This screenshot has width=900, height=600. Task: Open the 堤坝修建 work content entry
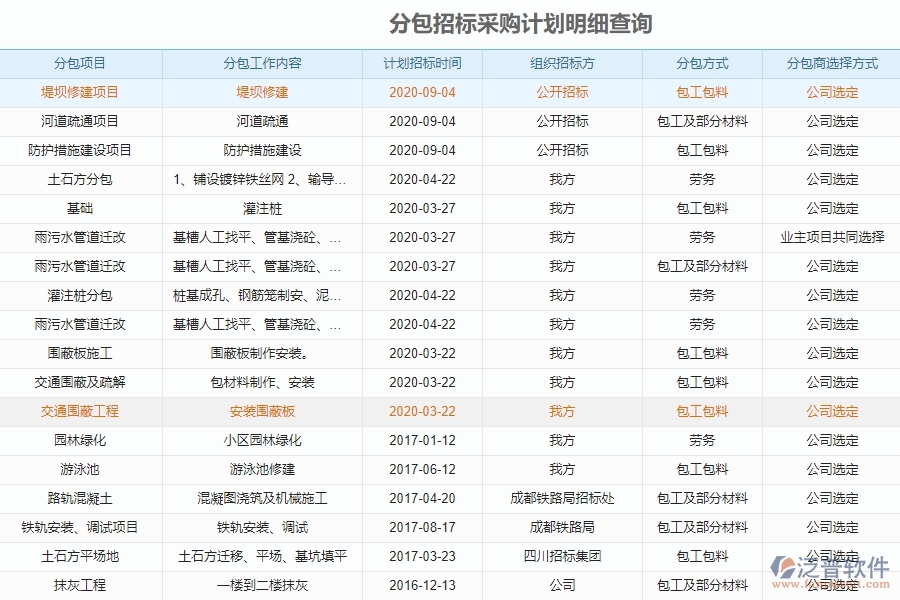(262, 92)
